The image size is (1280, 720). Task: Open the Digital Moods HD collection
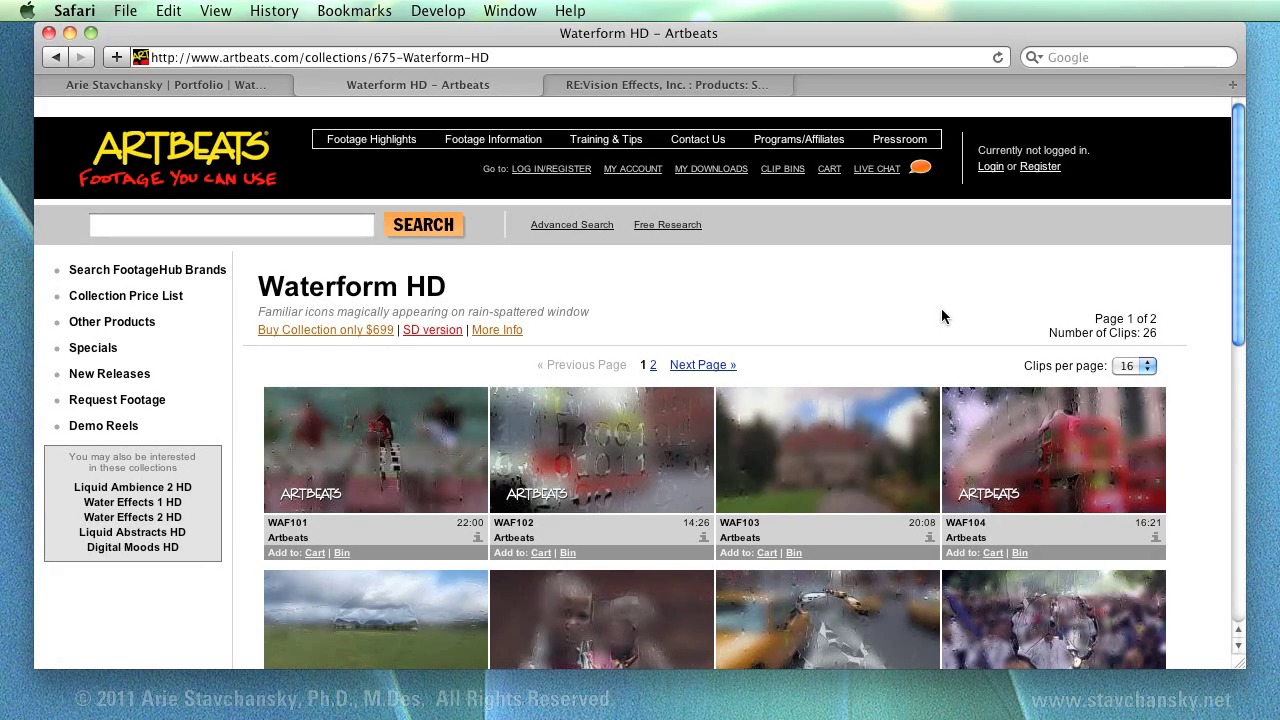132,547
